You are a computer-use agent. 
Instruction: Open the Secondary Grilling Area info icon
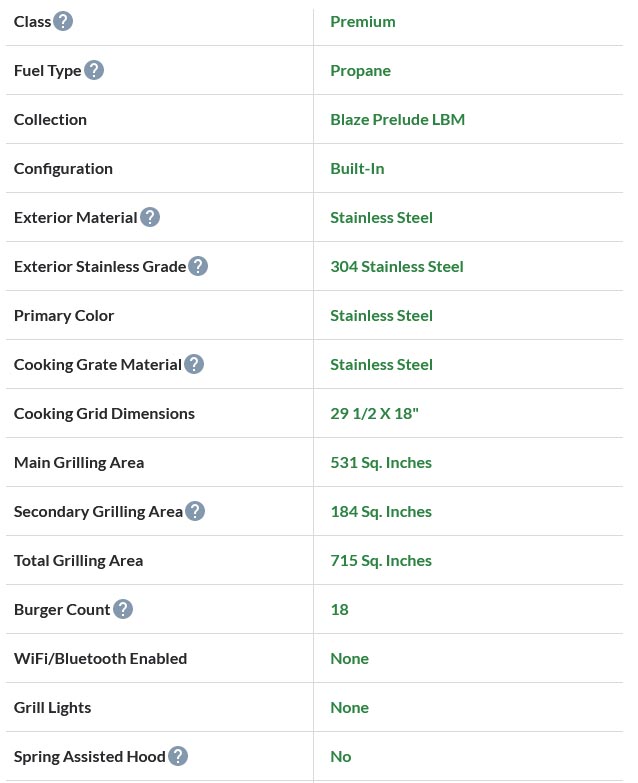(x=195, y=511)
